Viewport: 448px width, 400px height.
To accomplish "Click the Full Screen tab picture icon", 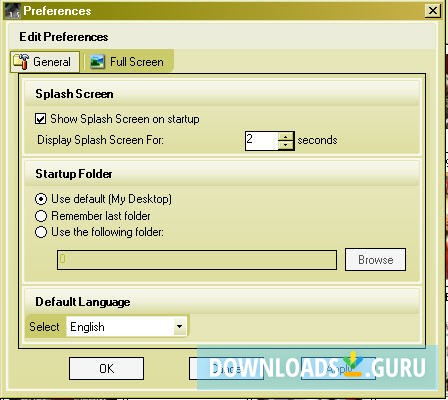I will pos(97,62).
